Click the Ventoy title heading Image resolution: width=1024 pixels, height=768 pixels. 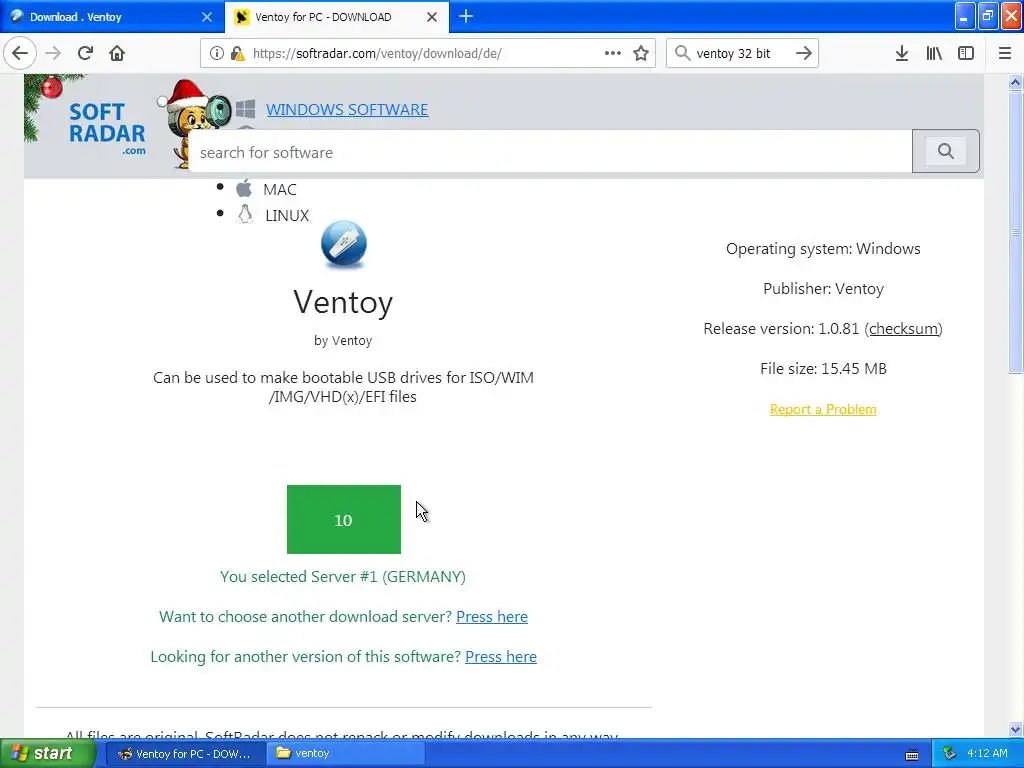click(343, 302)
